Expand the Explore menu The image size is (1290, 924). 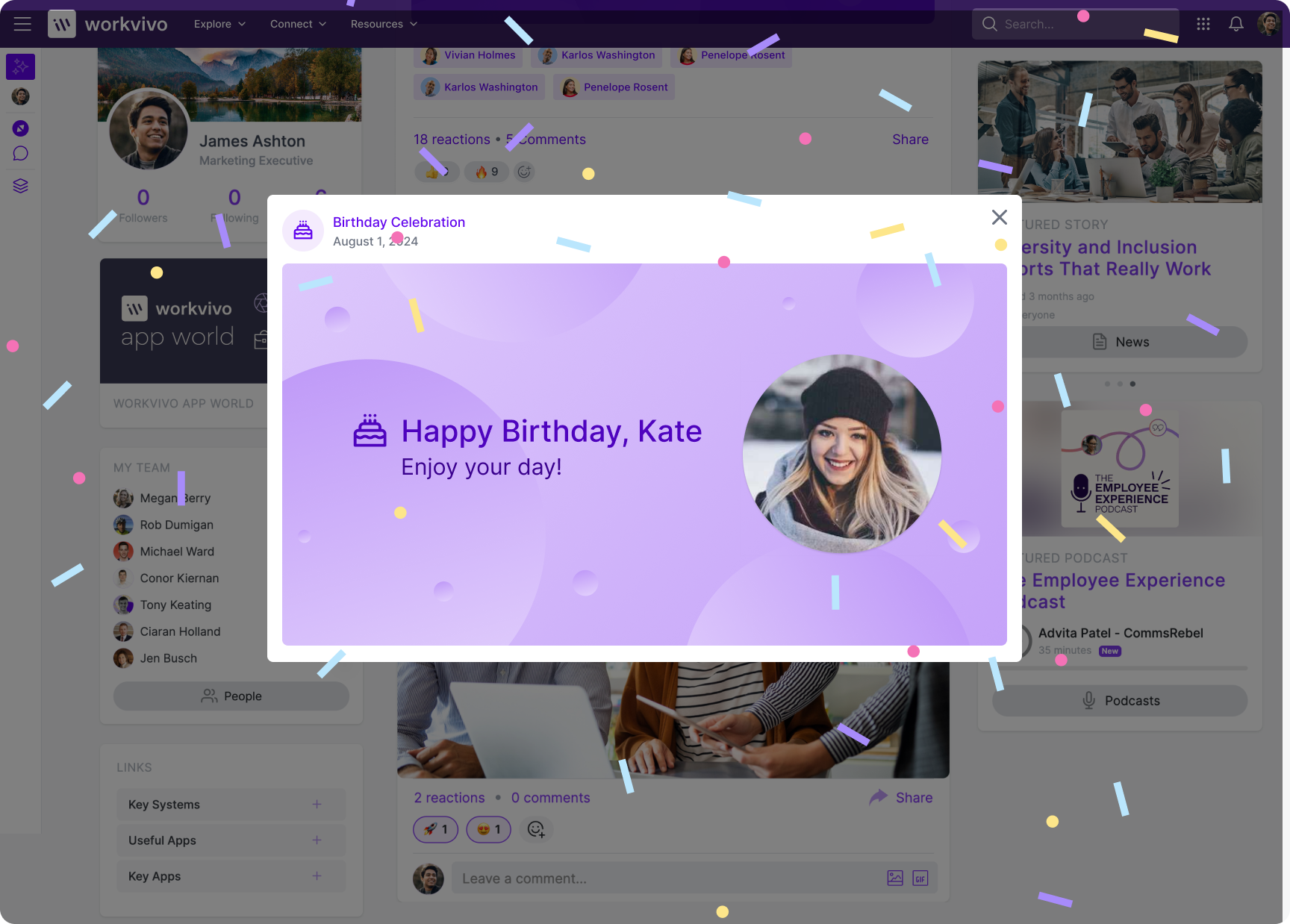pos(219,24)
